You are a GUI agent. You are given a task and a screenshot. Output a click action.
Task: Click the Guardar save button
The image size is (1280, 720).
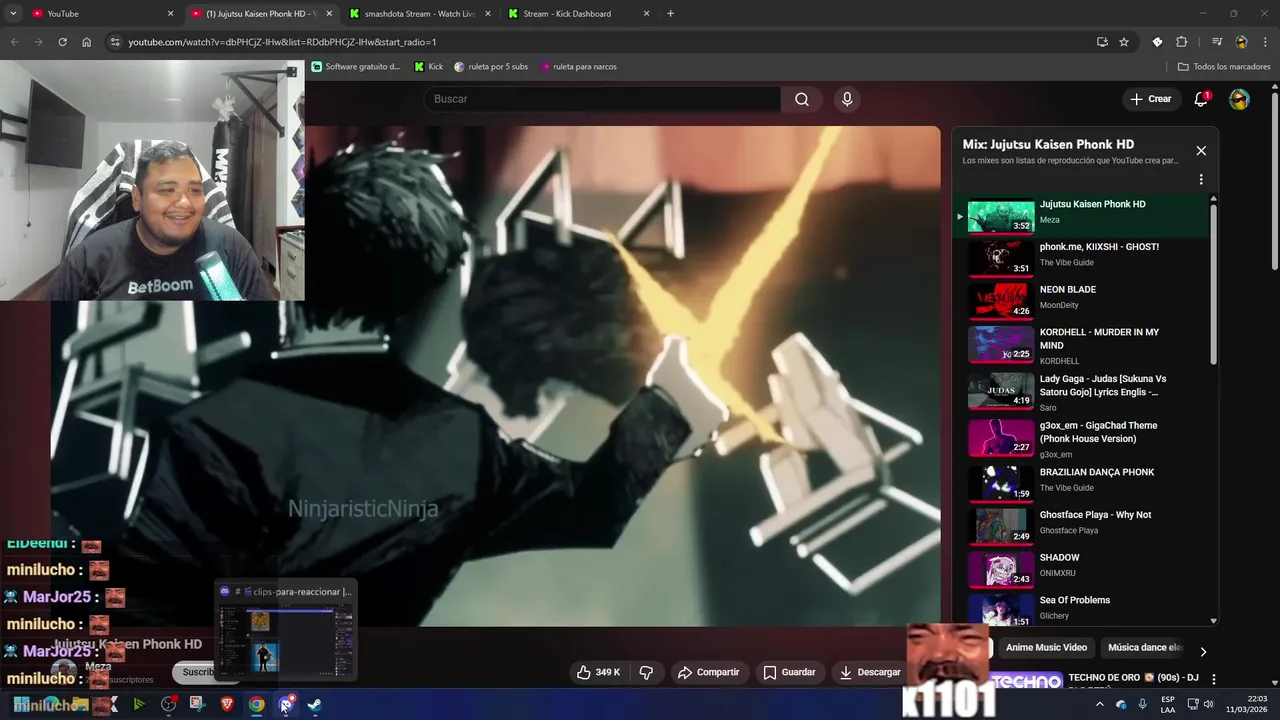[789, 672]
